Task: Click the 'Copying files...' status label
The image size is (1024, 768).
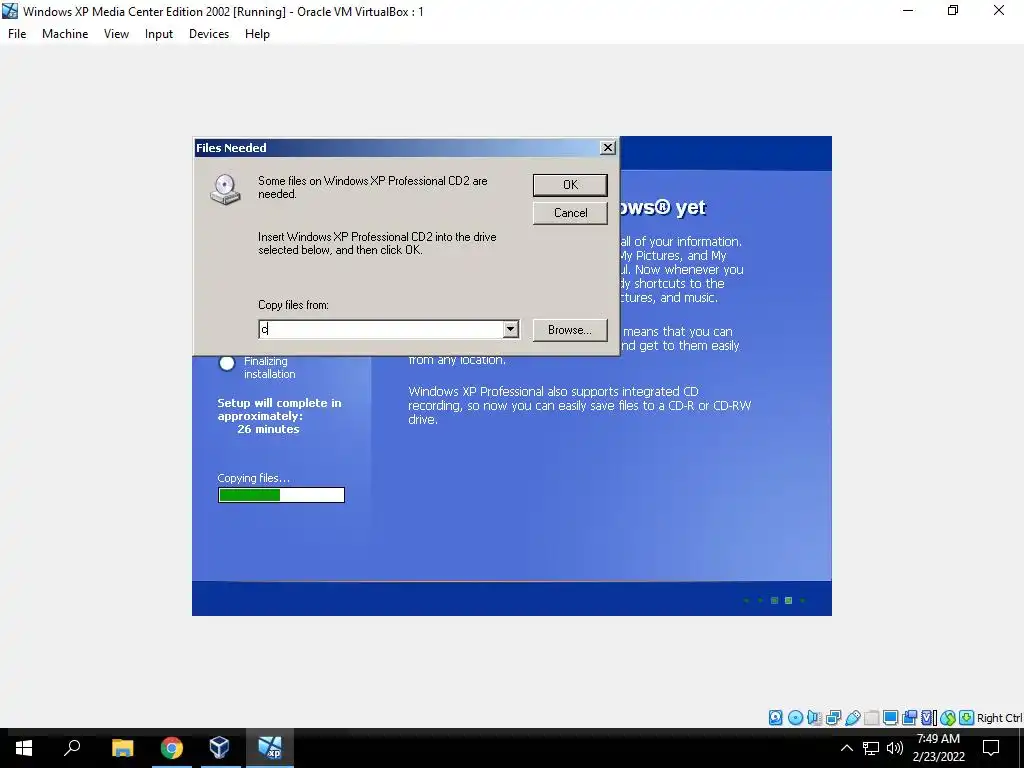Action: click(x=253, y=478)
